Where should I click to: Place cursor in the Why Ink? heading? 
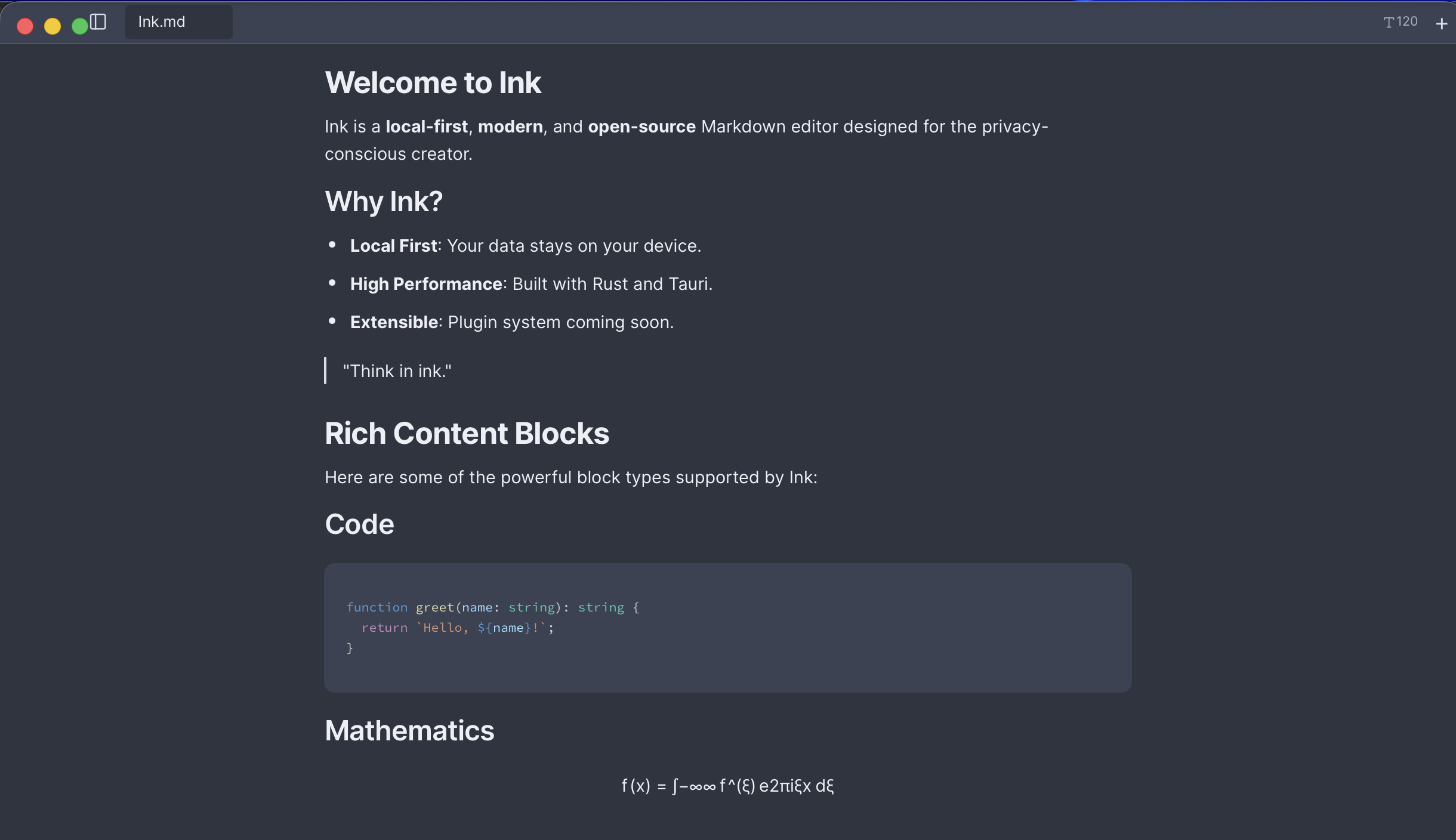[384, 202]
